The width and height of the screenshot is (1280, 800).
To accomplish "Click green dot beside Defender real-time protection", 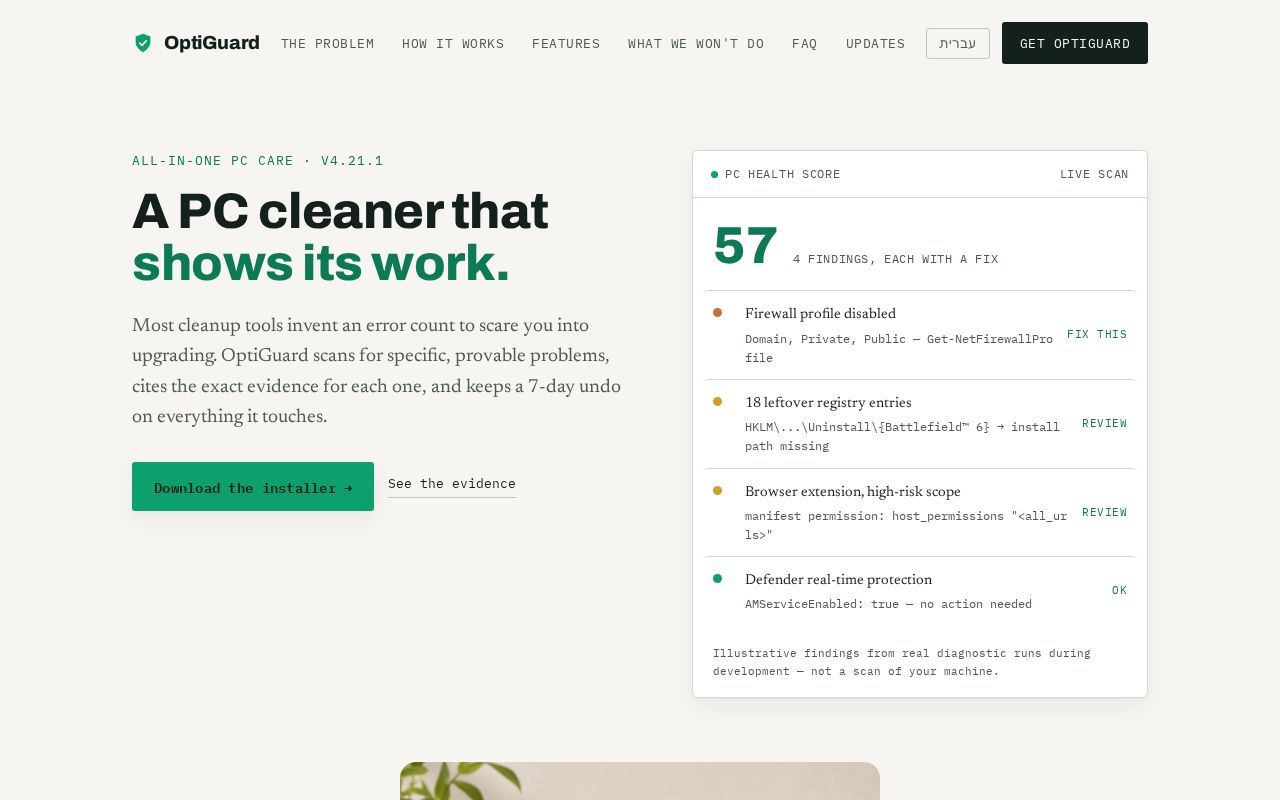I will click(x=717, y=578).
